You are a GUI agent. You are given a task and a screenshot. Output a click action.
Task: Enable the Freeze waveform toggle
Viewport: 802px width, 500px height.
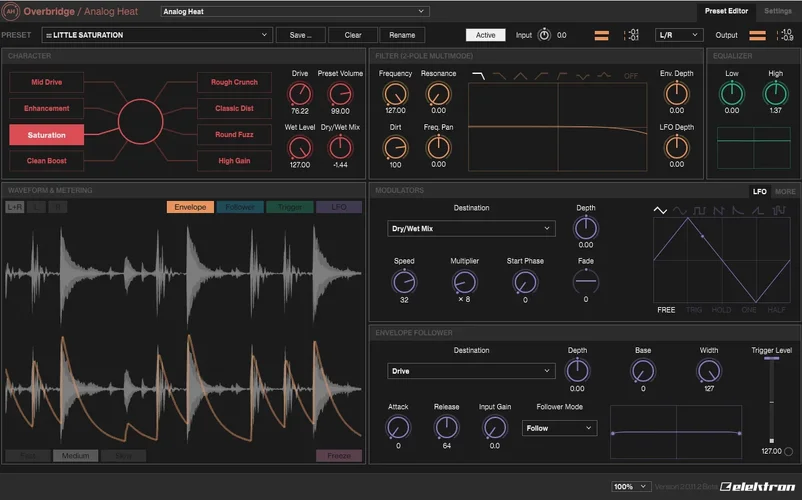click(339, 456)
